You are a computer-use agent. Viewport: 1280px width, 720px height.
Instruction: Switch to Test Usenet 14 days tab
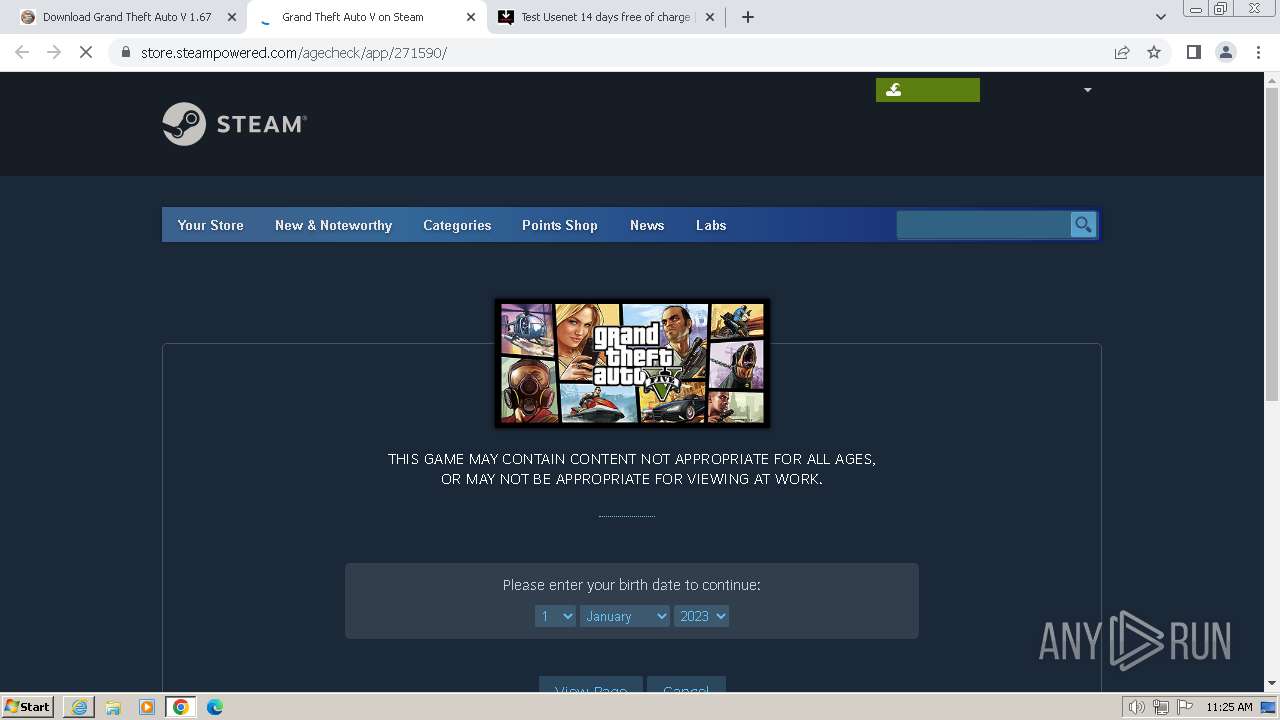[607, 17]
